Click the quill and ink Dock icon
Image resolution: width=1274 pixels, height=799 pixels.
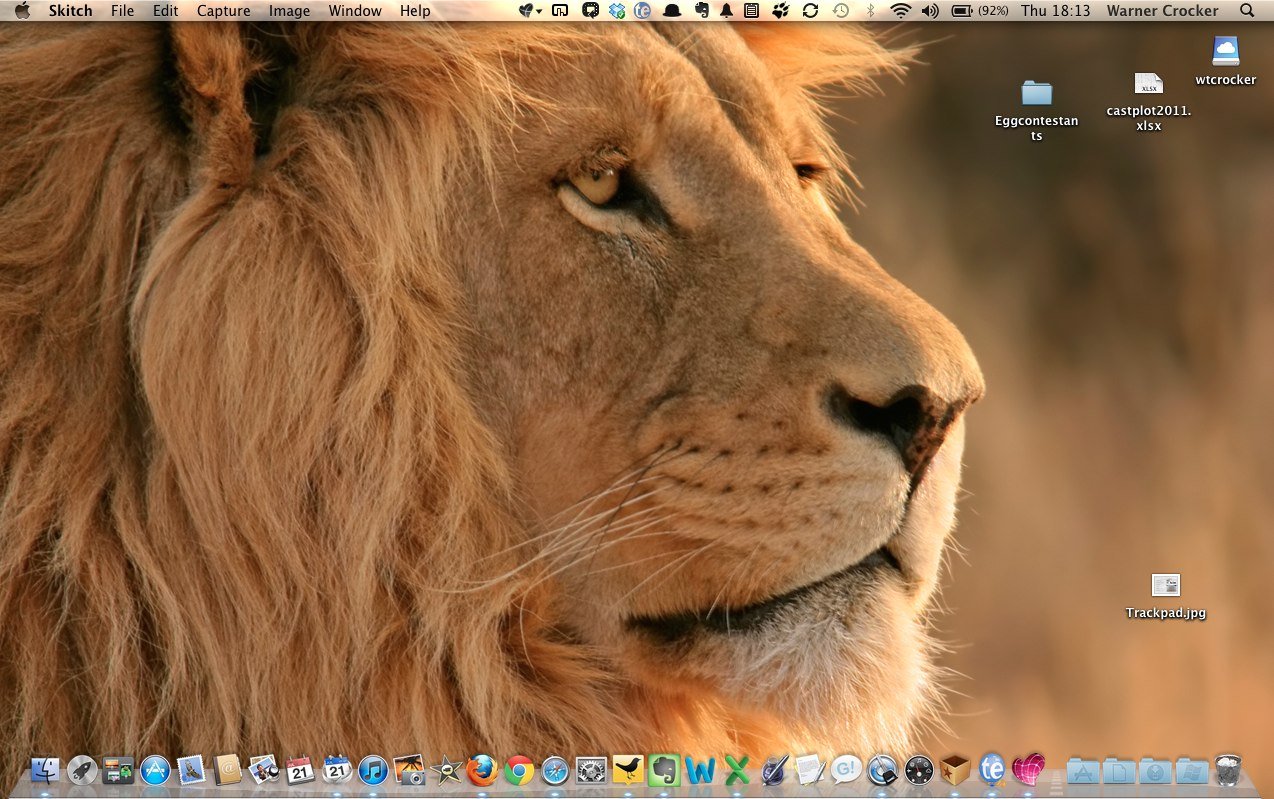774,770
